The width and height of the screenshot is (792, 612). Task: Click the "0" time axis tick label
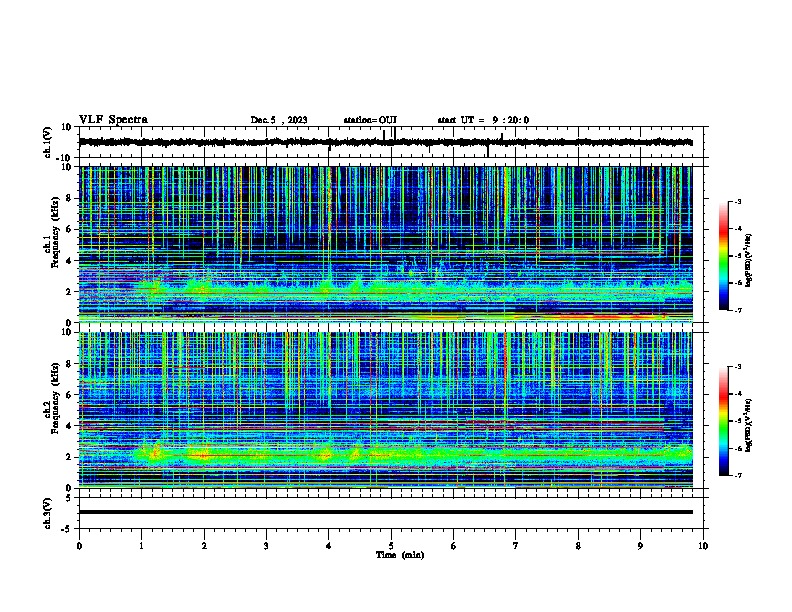79,546
